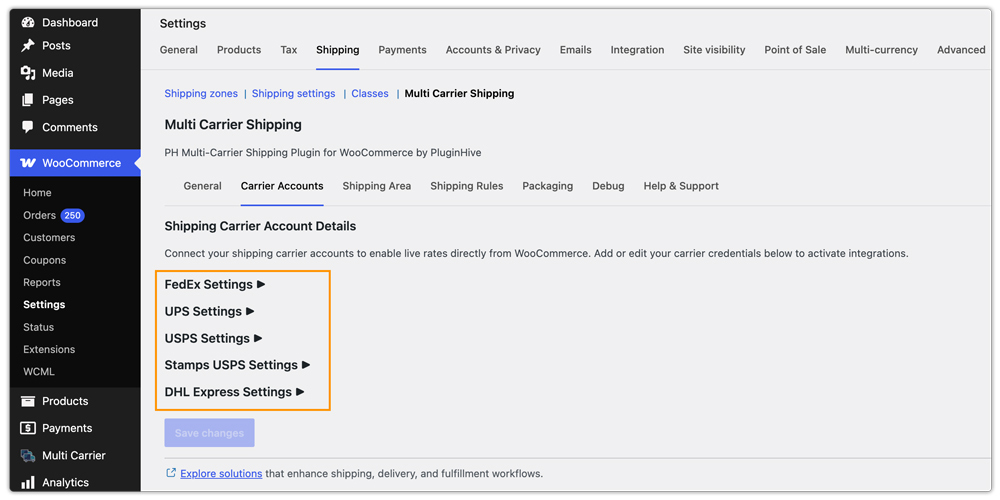Click the Dashboard gauge icon in sidebar
1000x500 pixels.
click(27, 22)
